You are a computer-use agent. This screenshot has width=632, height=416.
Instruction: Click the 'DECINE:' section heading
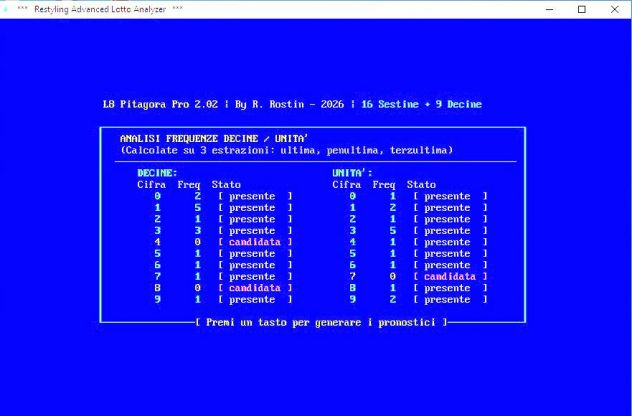coord(157,173)
